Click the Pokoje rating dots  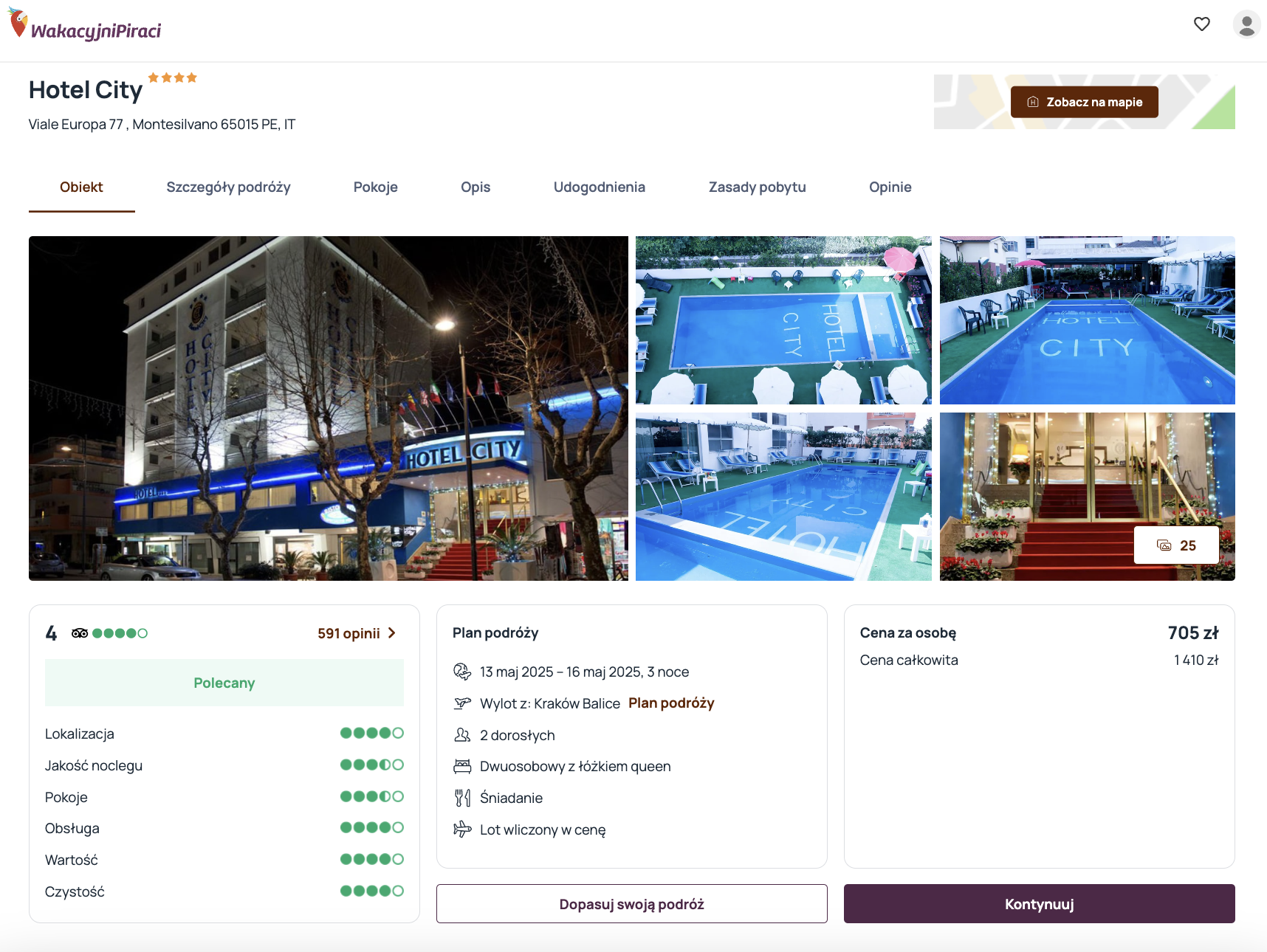[371, 796]
